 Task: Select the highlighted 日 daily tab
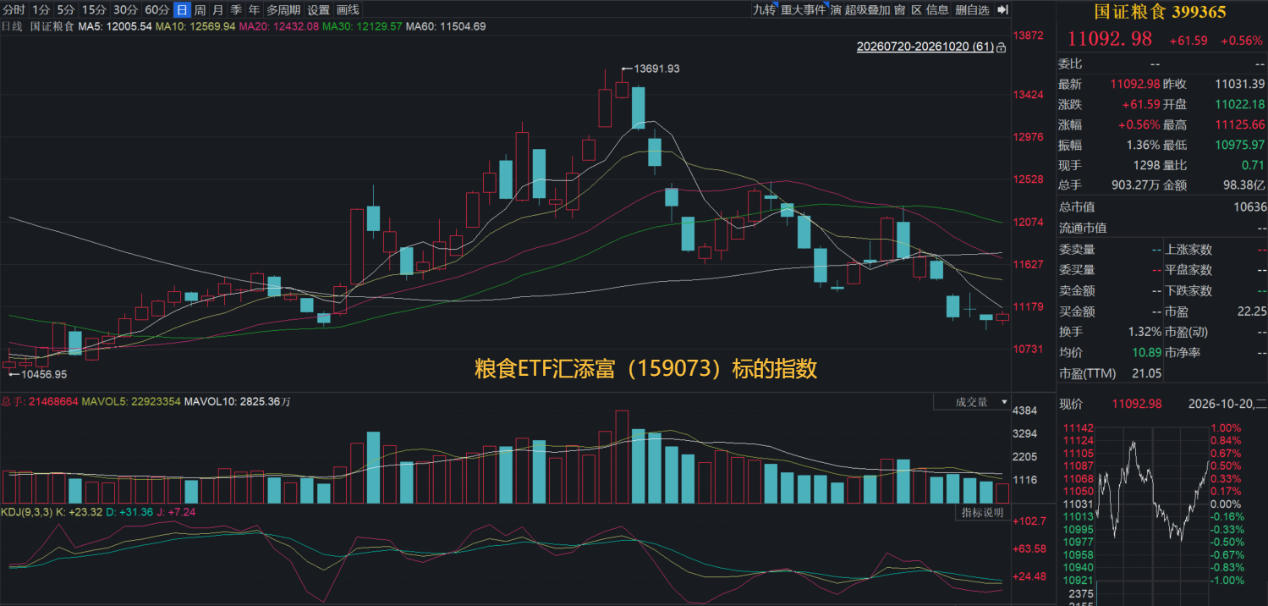[x=182, y=10]
